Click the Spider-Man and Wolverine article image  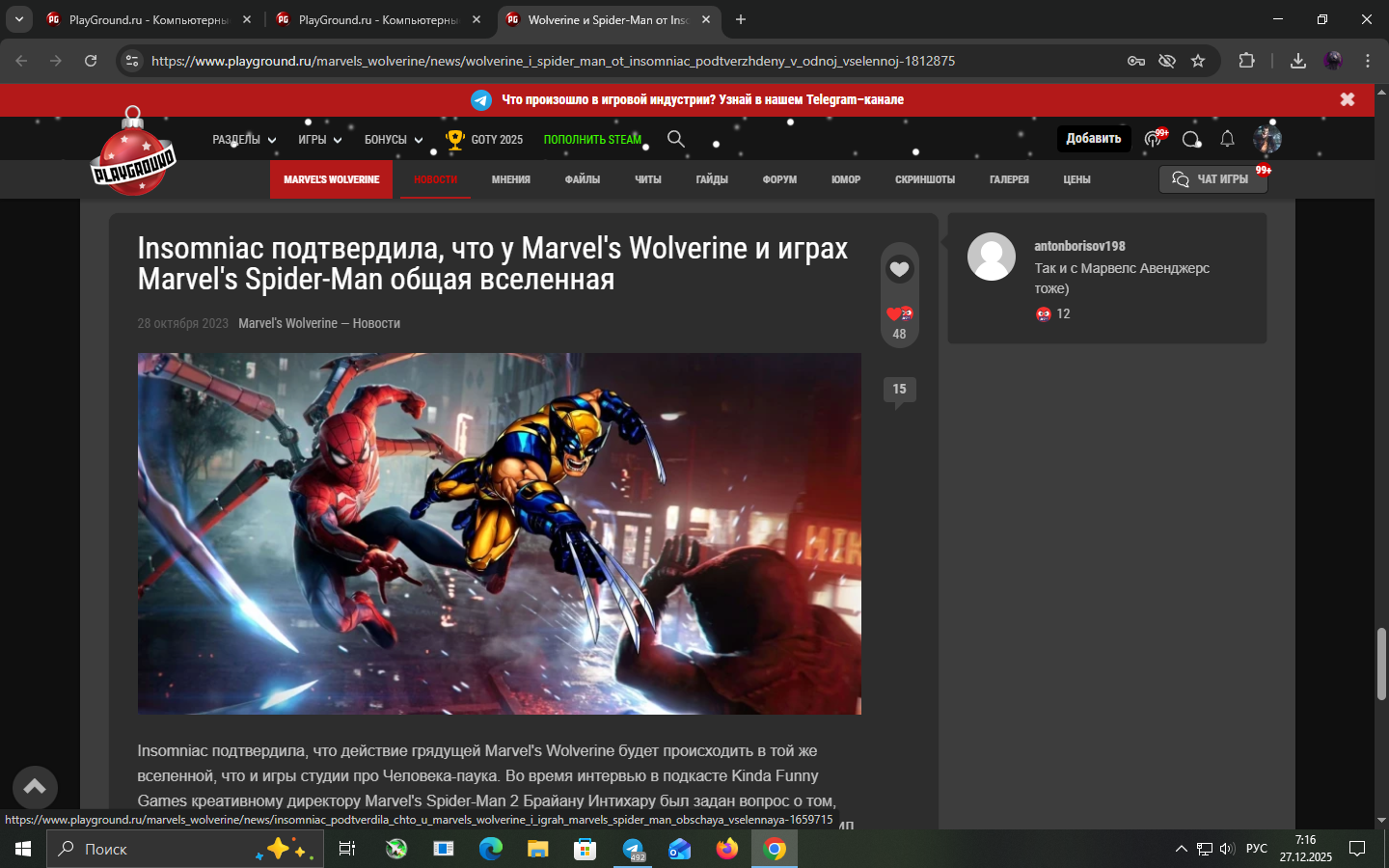point(499,533)
